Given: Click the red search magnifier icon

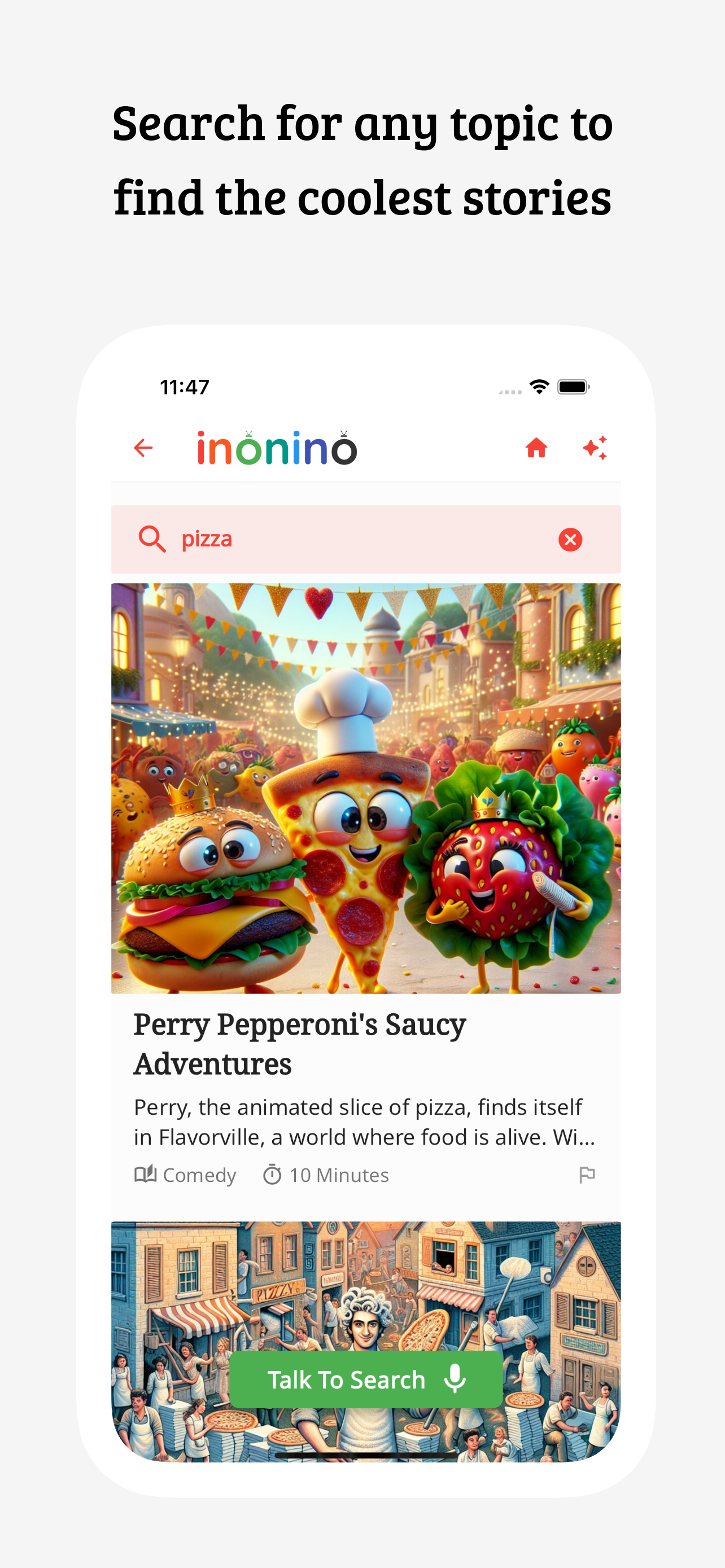Looking at the screenshot, I should point(152,539).
